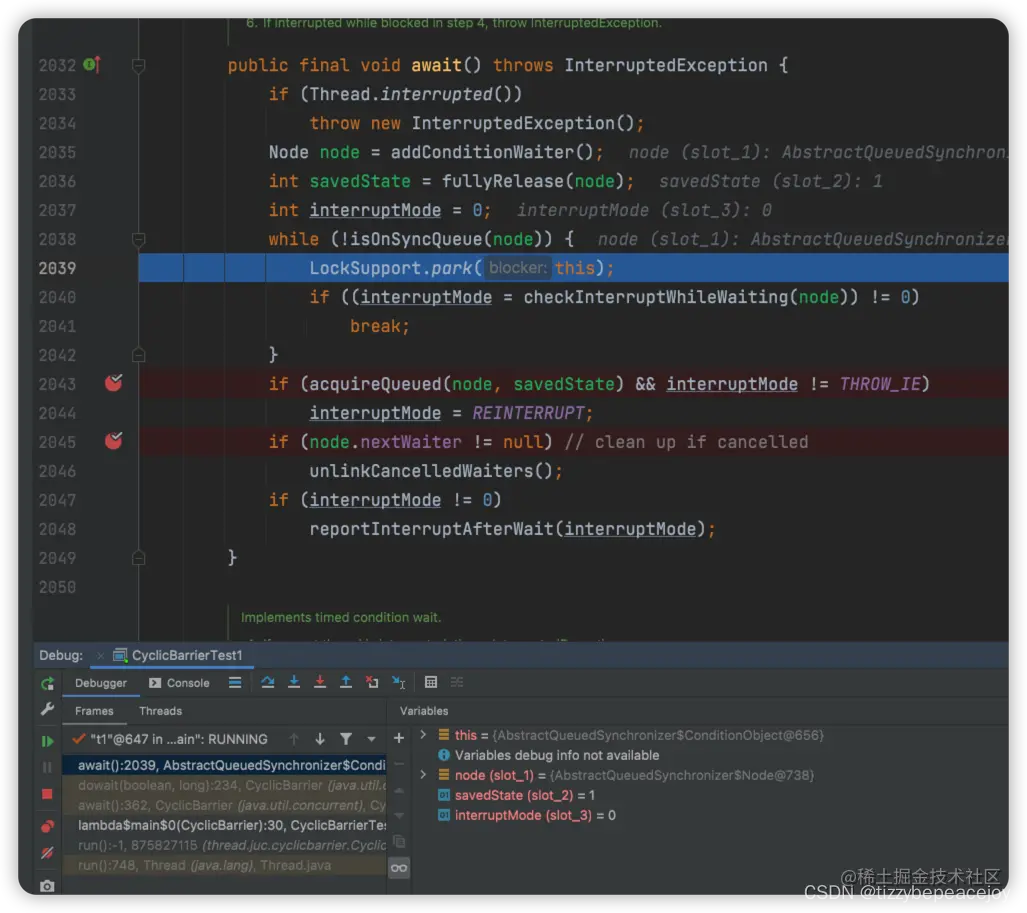Collapse await() method fold at line 2032
This screenshot has width=1027, height=913.
point(138,65)
